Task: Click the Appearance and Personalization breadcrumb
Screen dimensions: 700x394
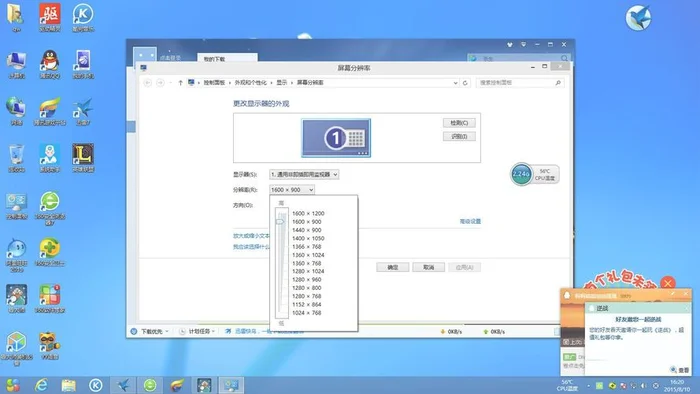Action: coord(250,83)
